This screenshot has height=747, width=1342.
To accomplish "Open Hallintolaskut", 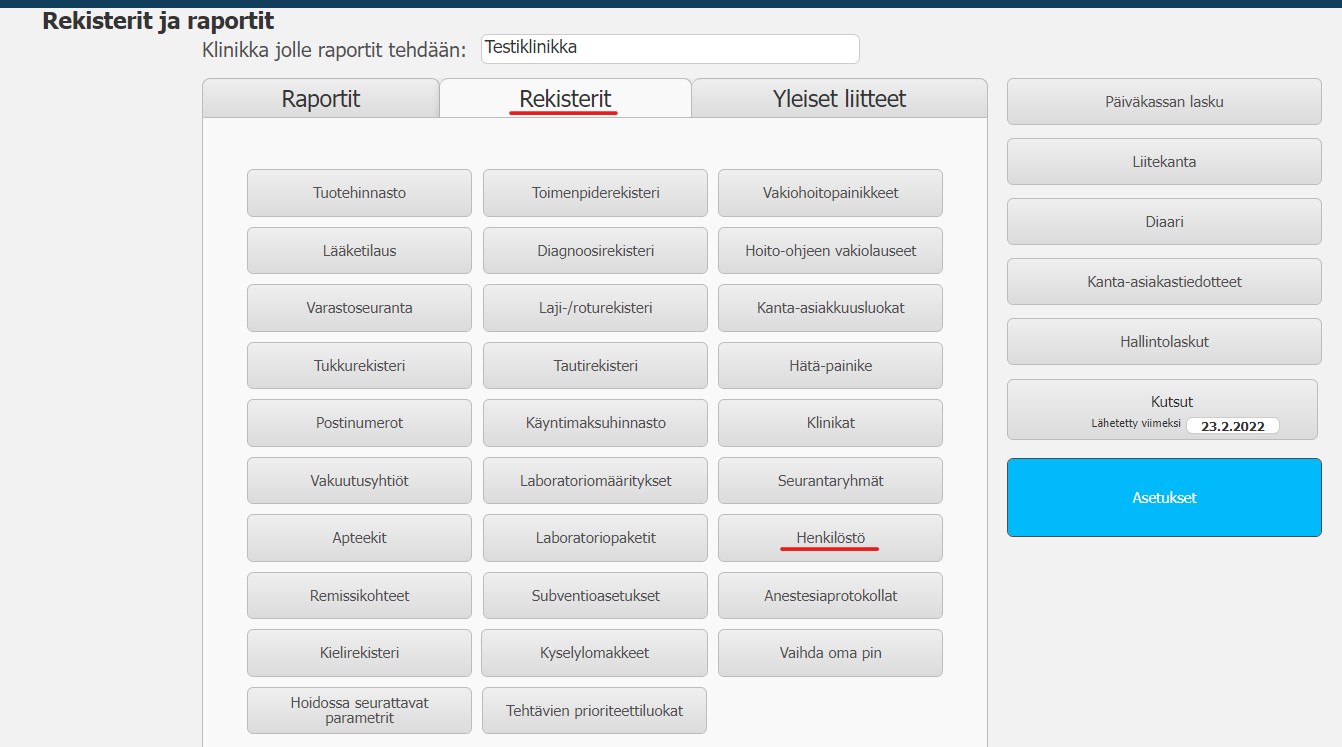I will (x=1164, y=342).
